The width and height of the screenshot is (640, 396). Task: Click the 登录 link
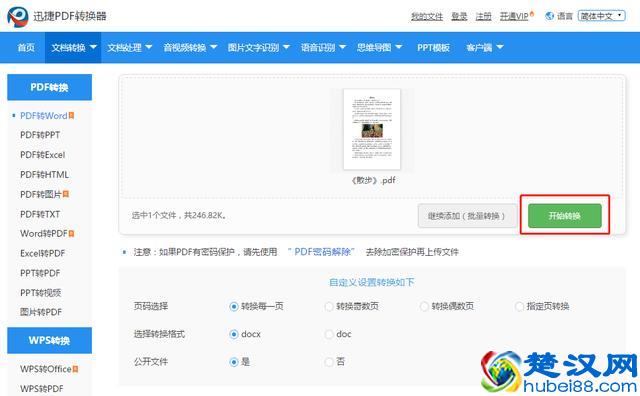pyautogui.click(x=459, y=16)
